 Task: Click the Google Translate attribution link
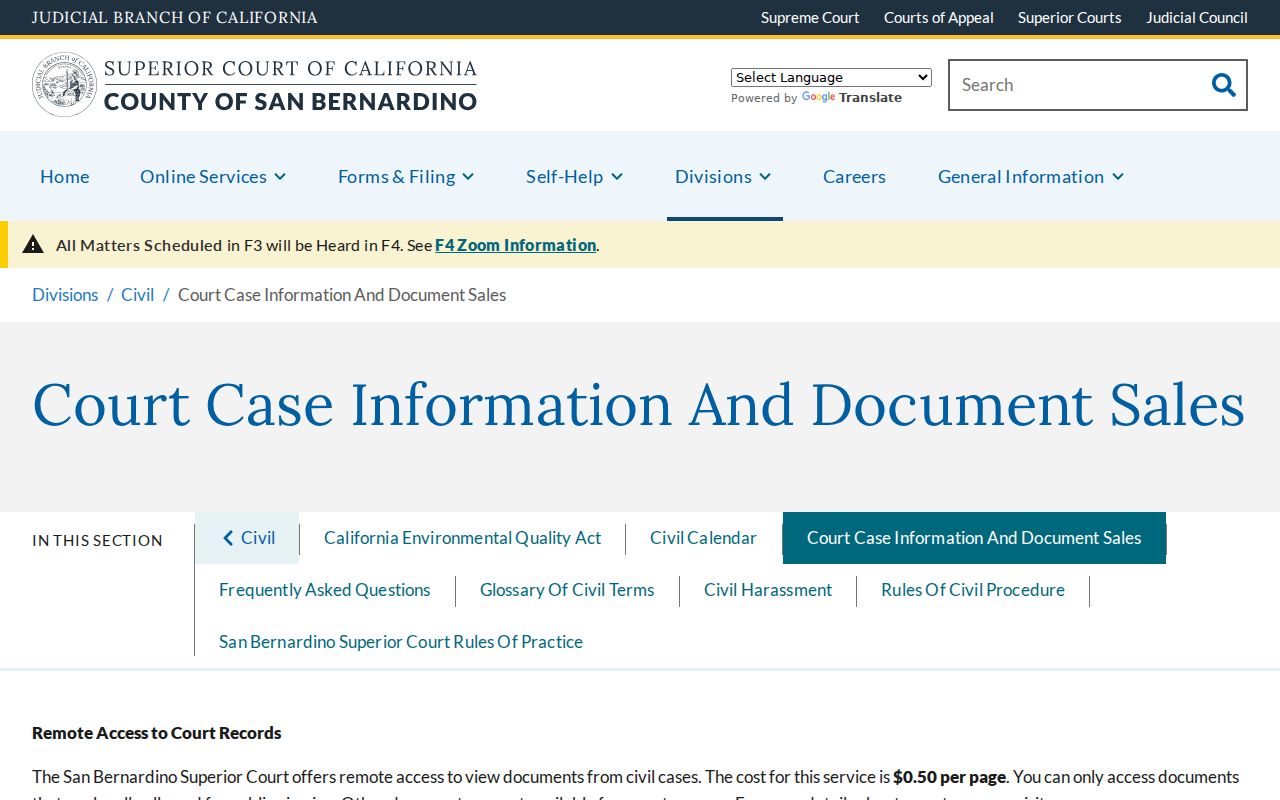(852, 98)
